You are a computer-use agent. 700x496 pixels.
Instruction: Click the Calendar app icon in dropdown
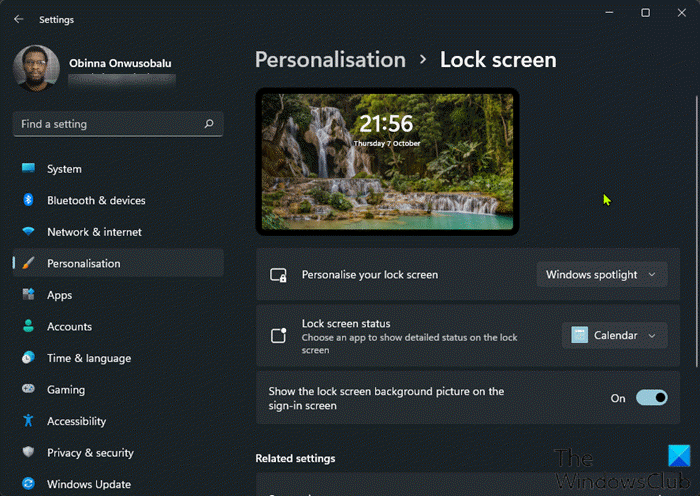[x=579, y=335]
